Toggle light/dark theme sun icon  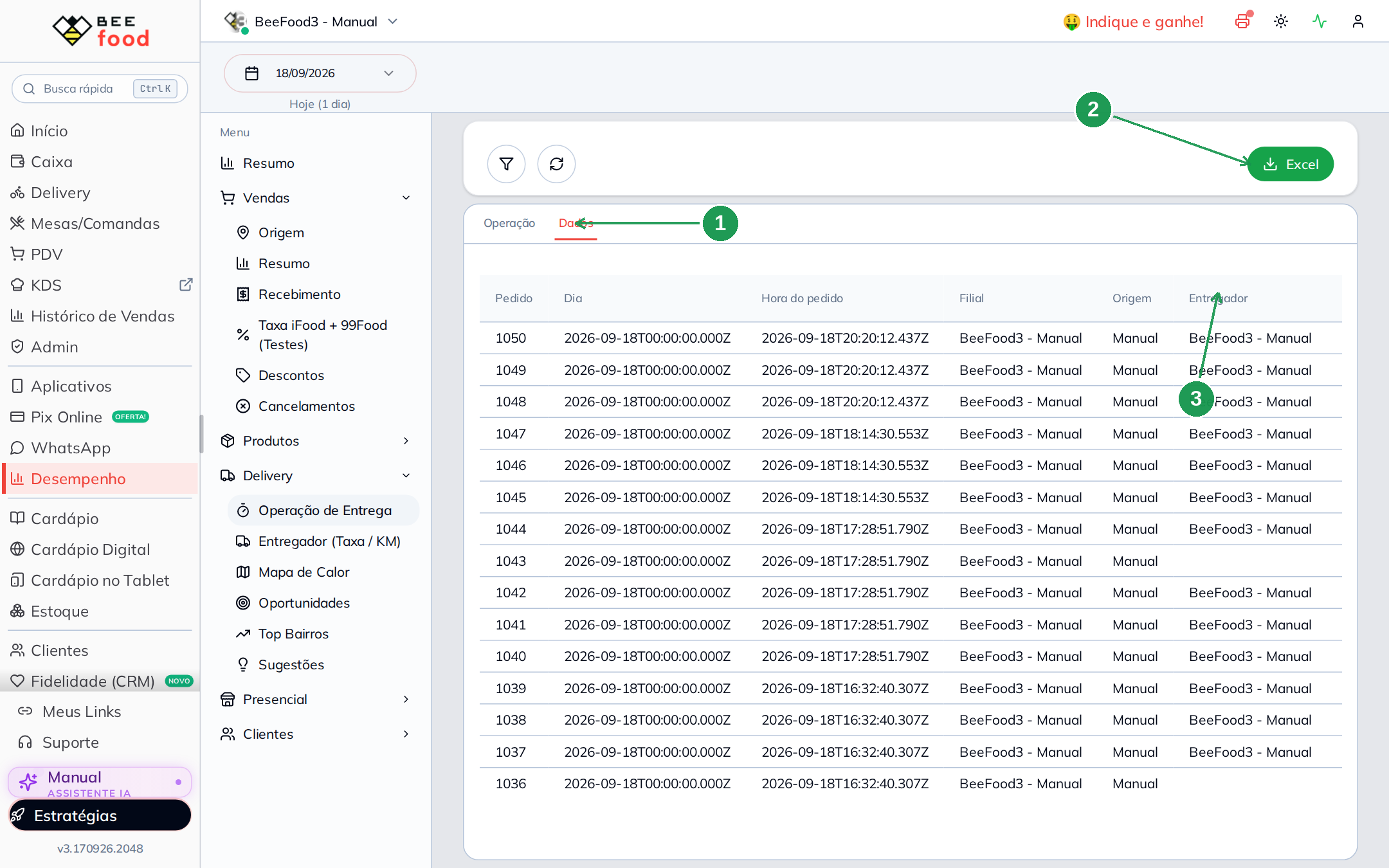tap(1281, 21)
